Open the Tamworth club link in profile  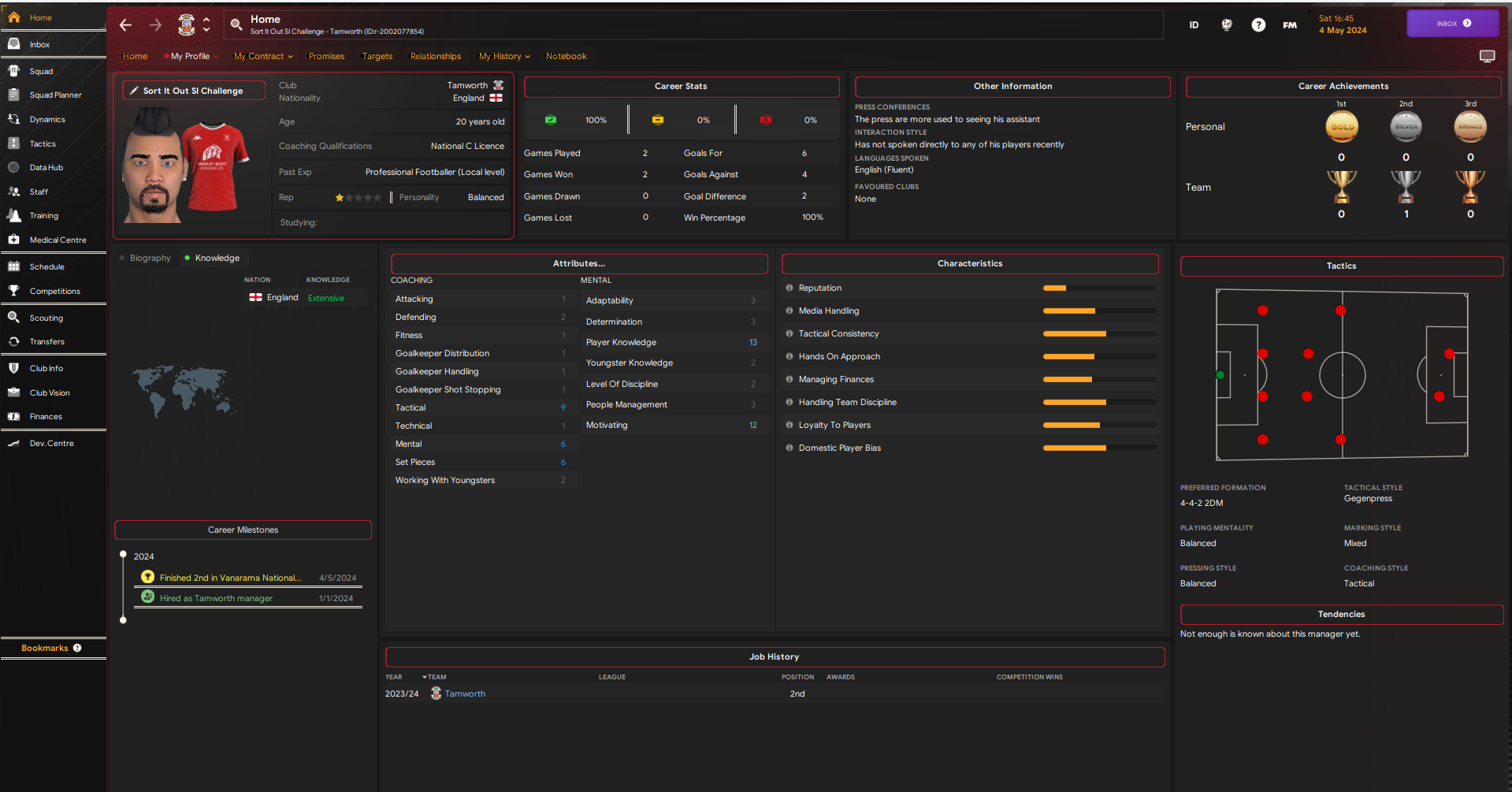click(467, 85)
